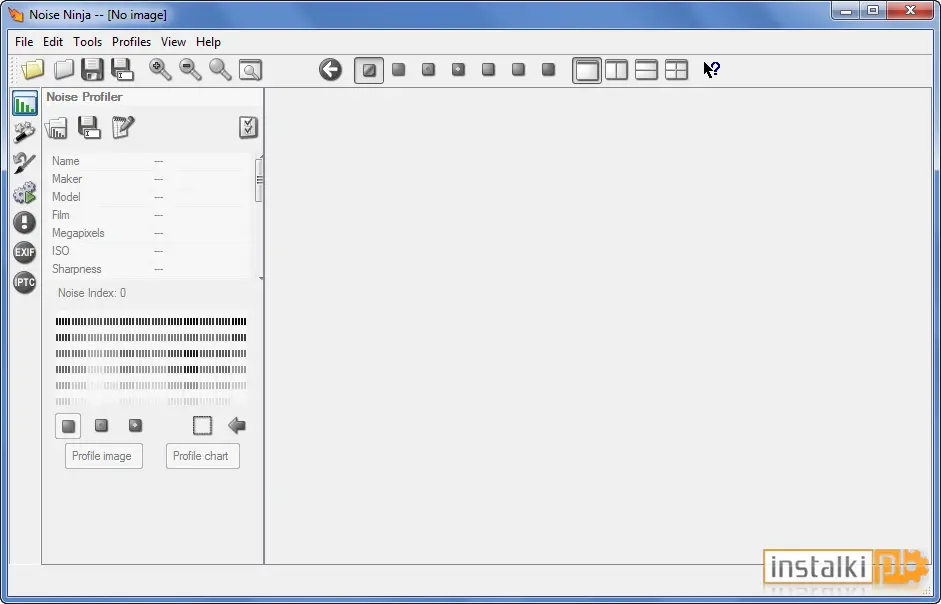The height and width of the screenshot is (604, 941).
Task: Click the Zoom out magnifier icon
Action: coord(190,70)
